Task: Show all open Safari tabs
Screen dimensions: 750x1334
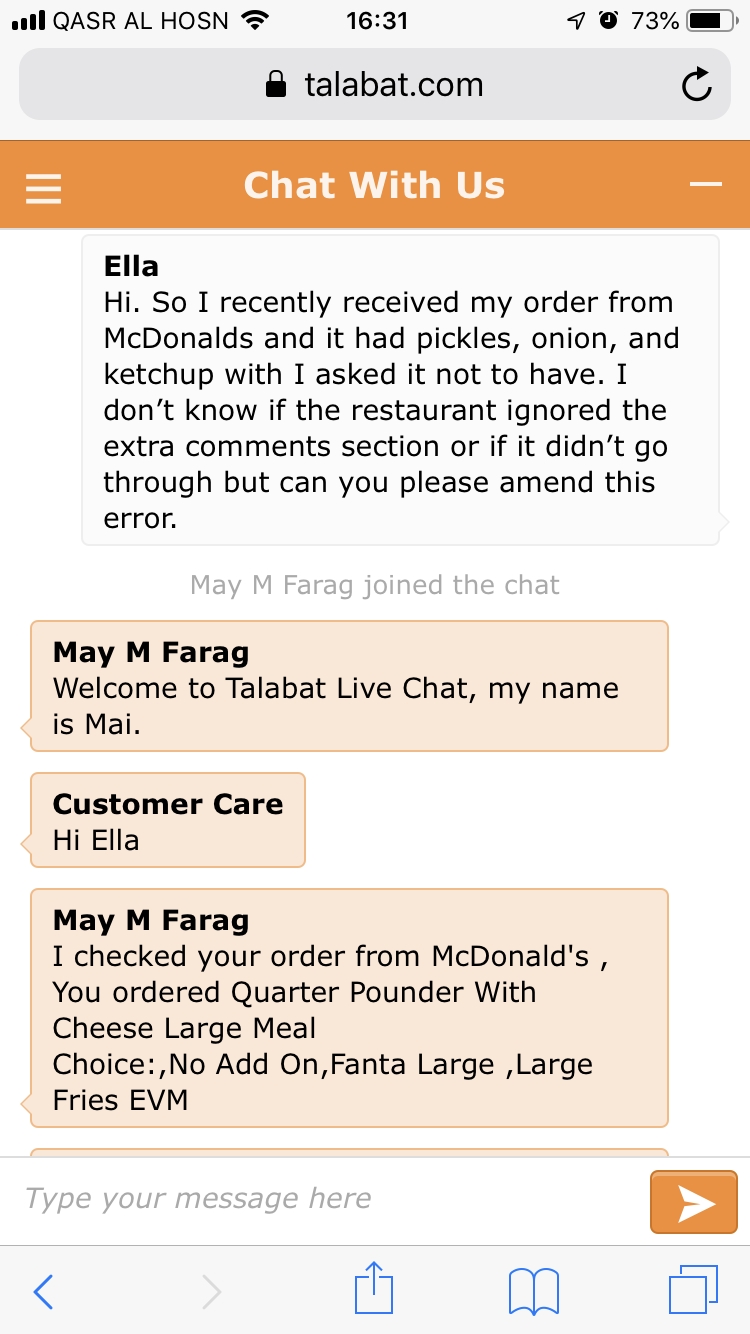Action: click(693, 1290)
